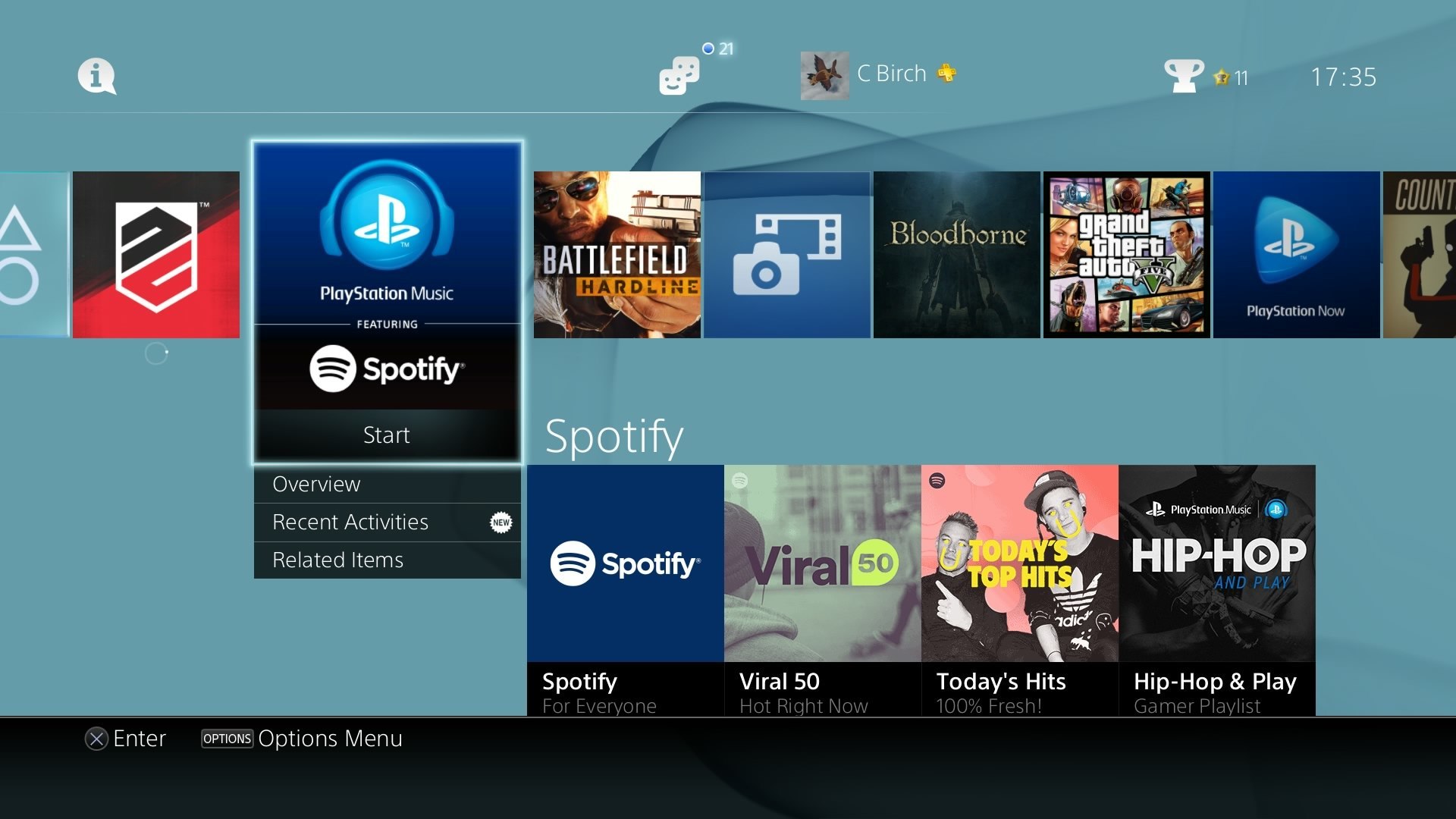The width and height of the screenshot is (1456, 819).
Task: Open the notifications info bubble icon
Action: [x=97, y=76]
